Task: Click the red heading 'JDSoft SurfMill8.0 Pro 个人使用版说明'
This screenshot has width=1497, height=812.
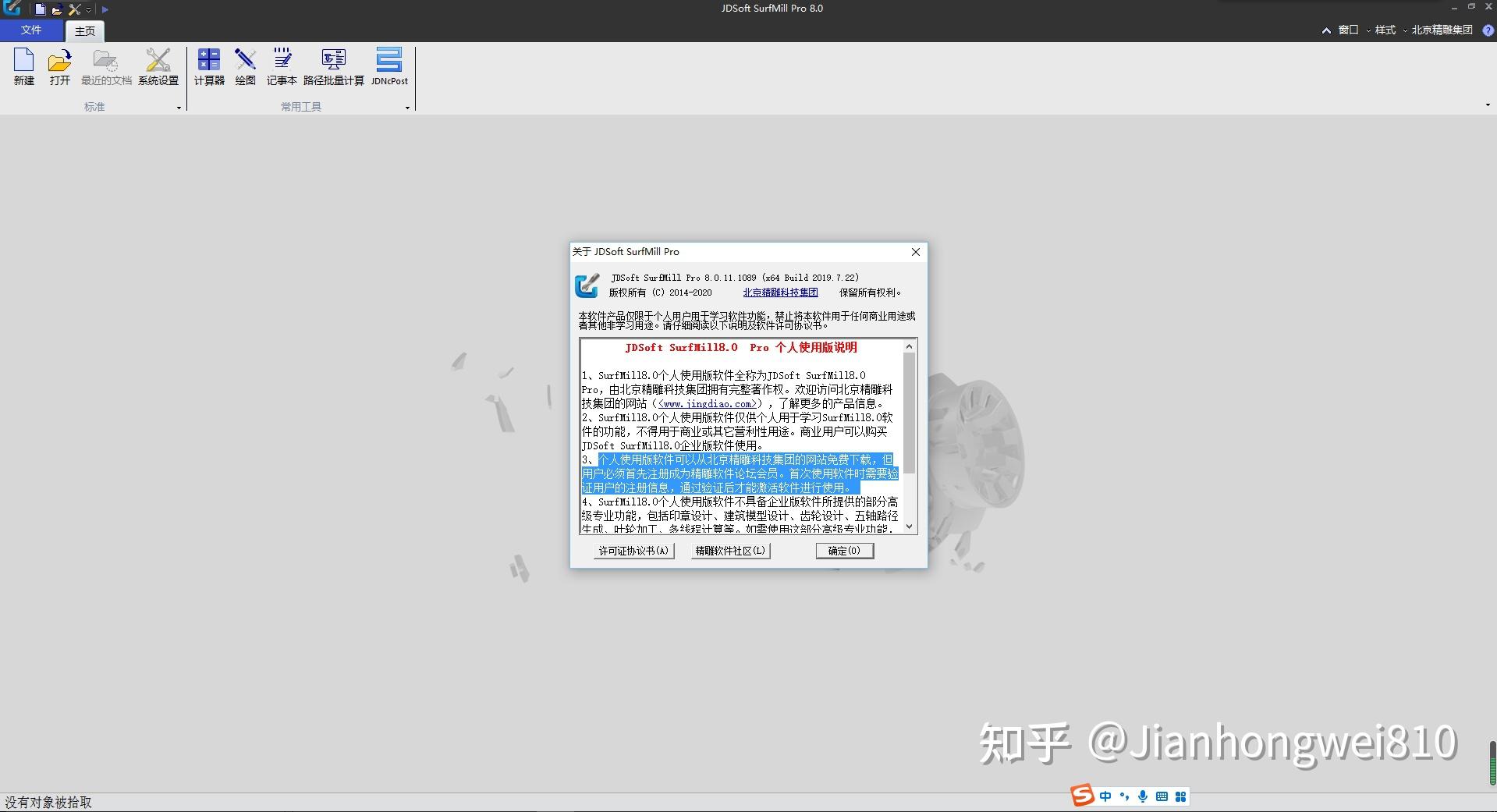Action: click(741, 348)
